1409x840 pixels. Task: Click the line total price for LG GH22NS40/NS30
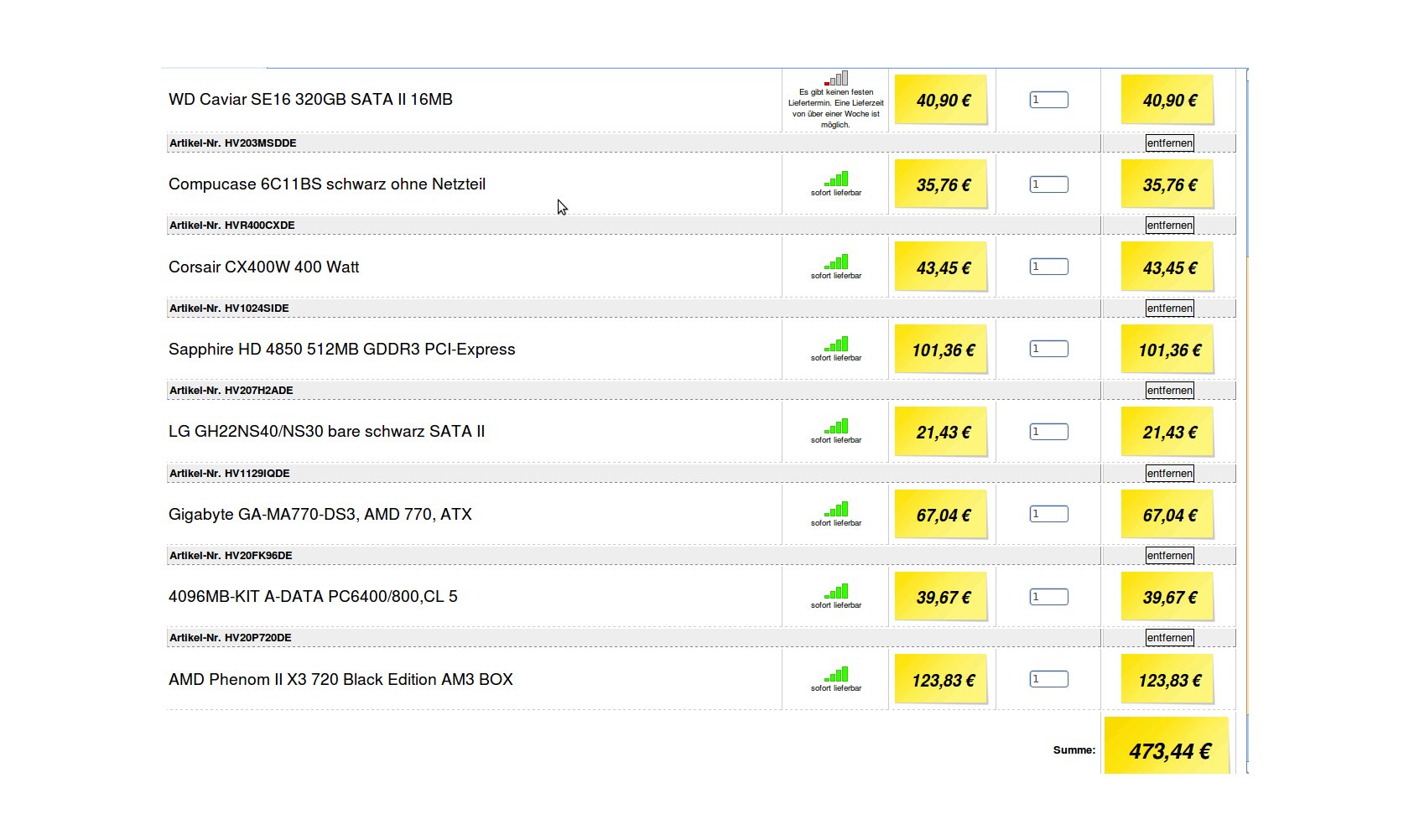(1168, 433)
